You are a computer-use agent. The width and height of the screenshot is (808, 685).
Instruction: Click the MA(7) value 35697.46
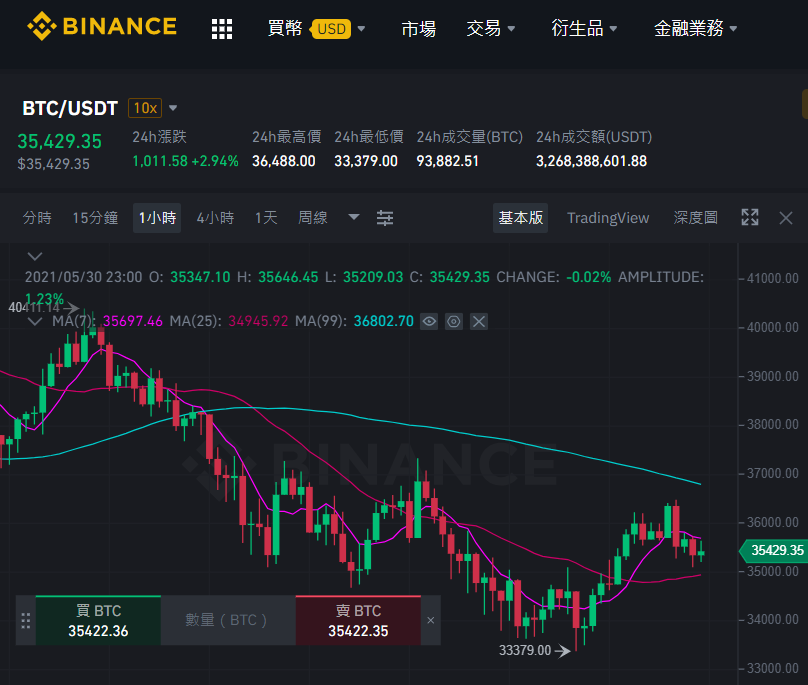(x=132, y=321)
